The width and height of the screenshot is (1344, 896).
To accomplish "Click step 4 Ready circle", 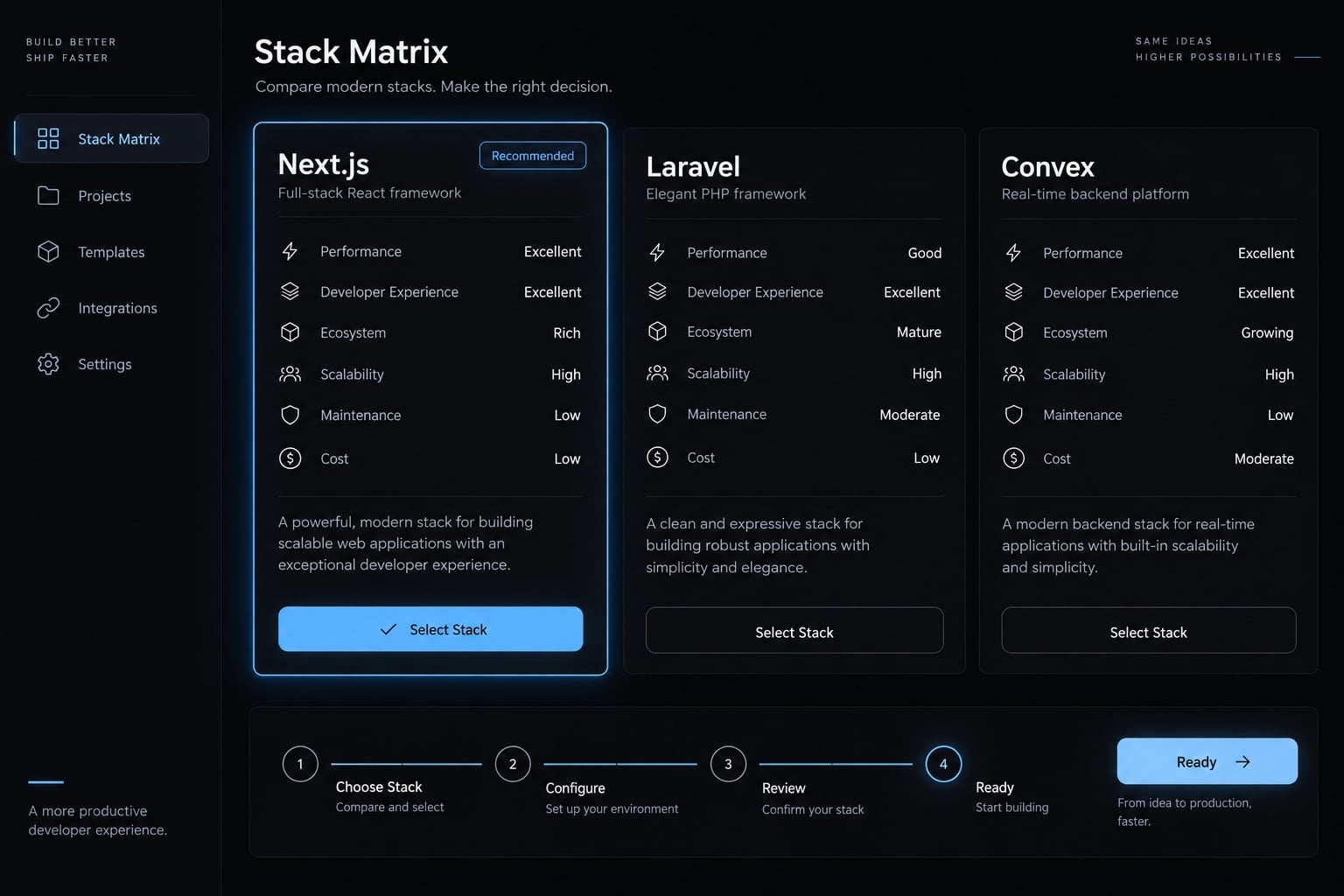I will pyautogui.click(x=943, y=764).
